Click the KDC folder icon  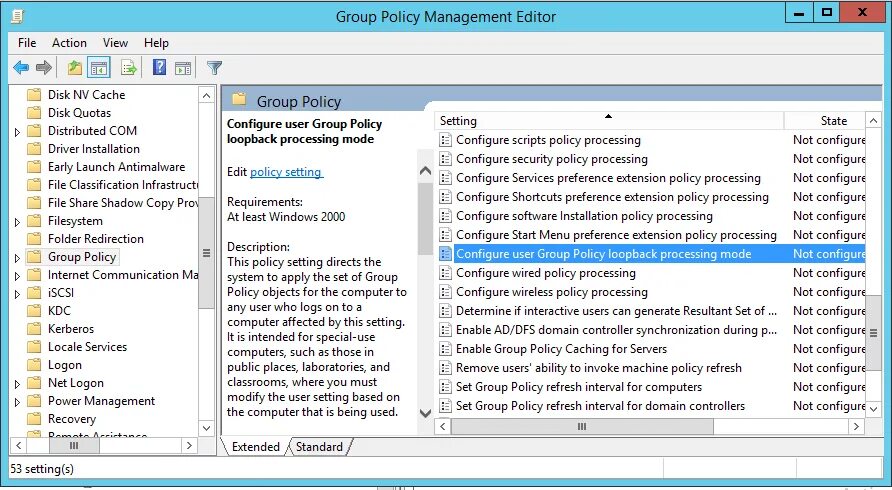pos(35,311)
